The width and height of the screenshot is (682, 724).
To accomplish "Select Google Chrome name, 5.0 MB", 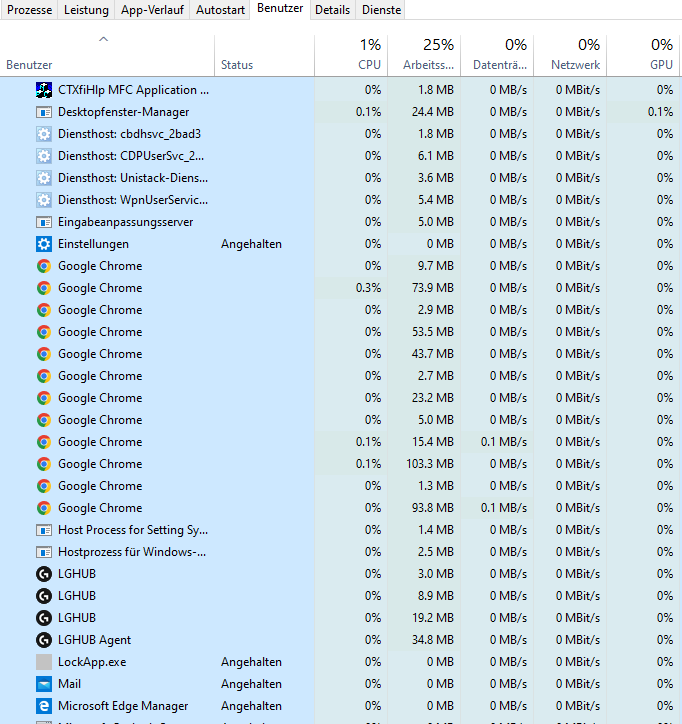I will (100, 420).
